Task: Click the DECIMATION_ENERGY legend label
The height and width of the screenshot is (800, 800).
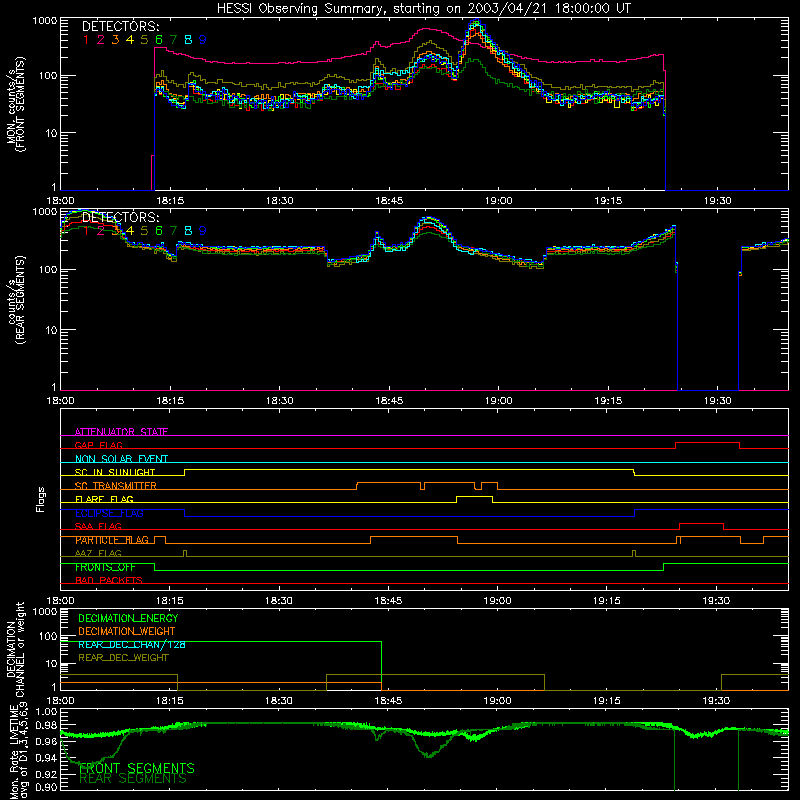Action: pos(128,618)
